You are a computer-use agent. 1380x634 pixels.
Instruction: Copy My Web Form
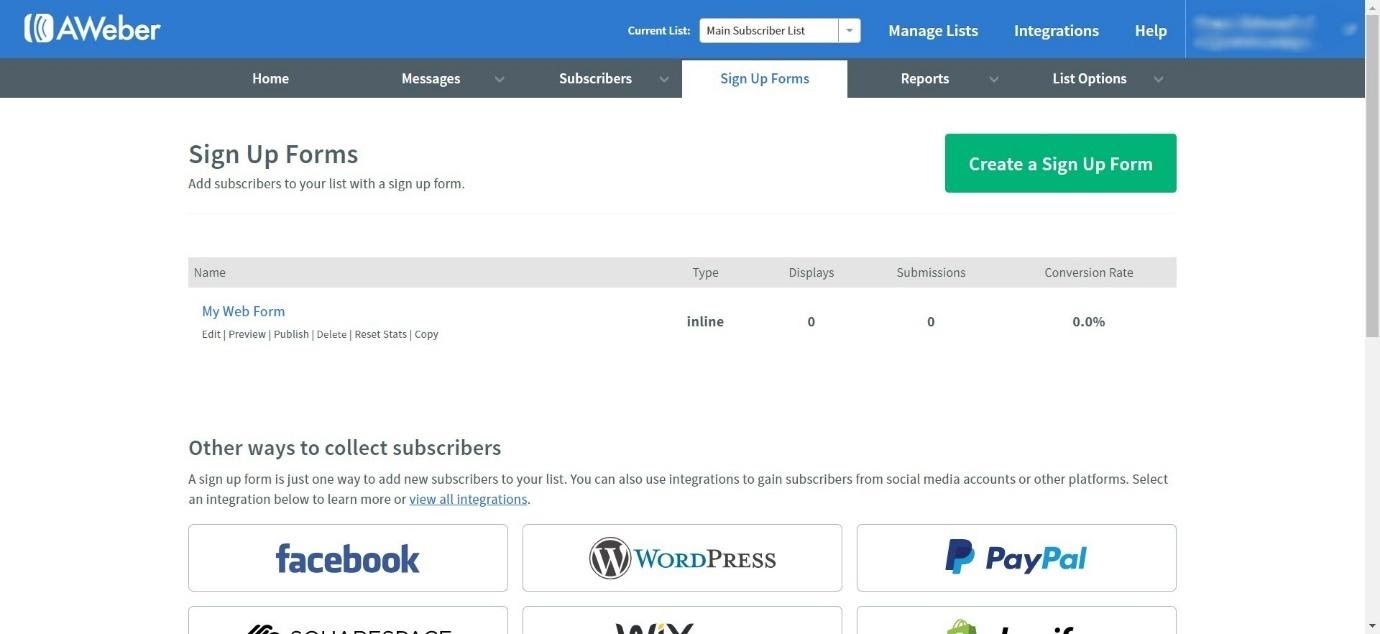tap(426, 334)
